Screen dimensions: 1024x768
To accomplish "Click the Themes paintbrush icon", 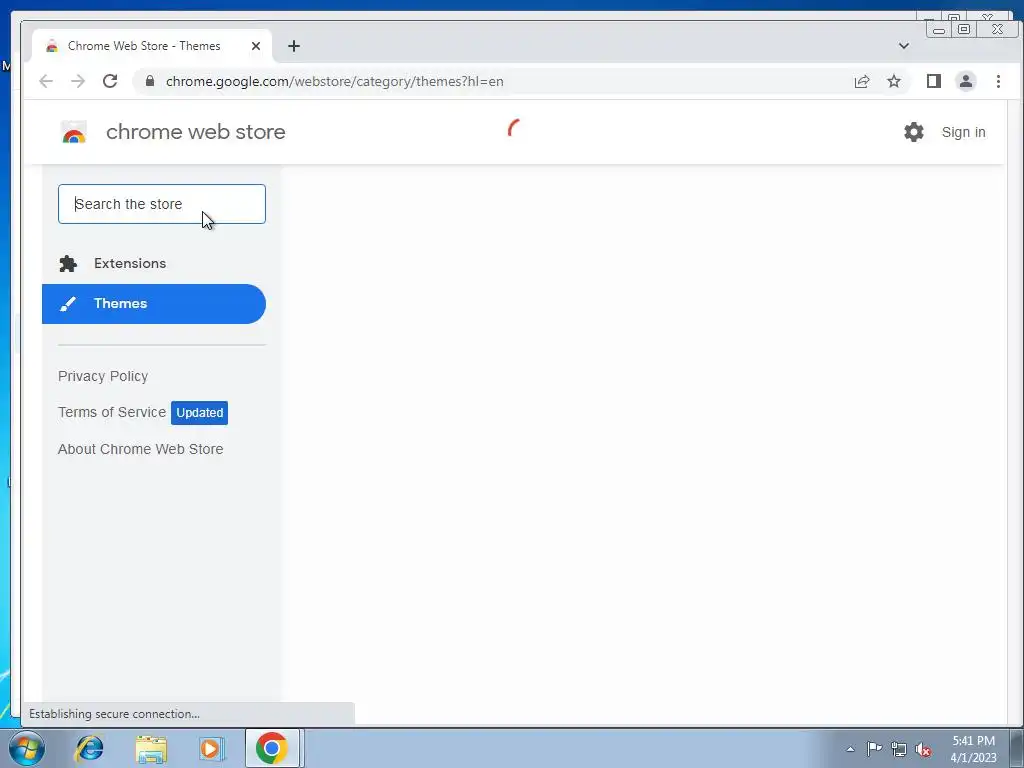I will coord(68,304).
